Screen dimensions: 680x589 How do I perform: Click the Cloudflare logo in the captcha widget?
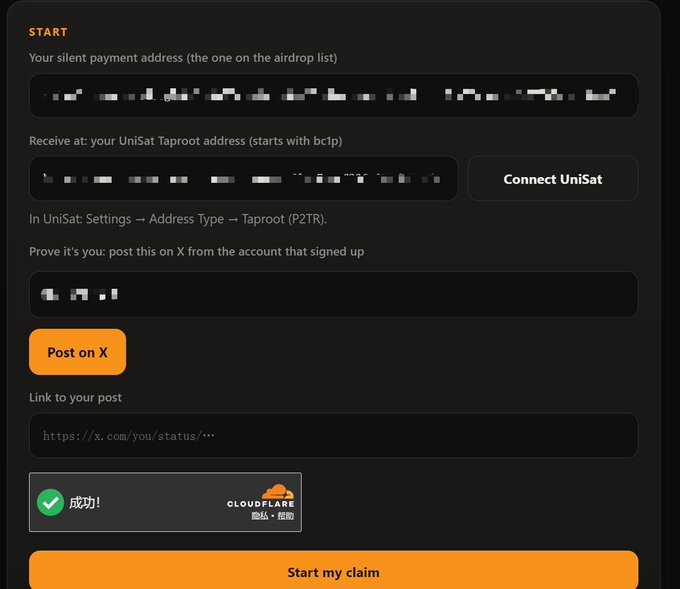261,496
